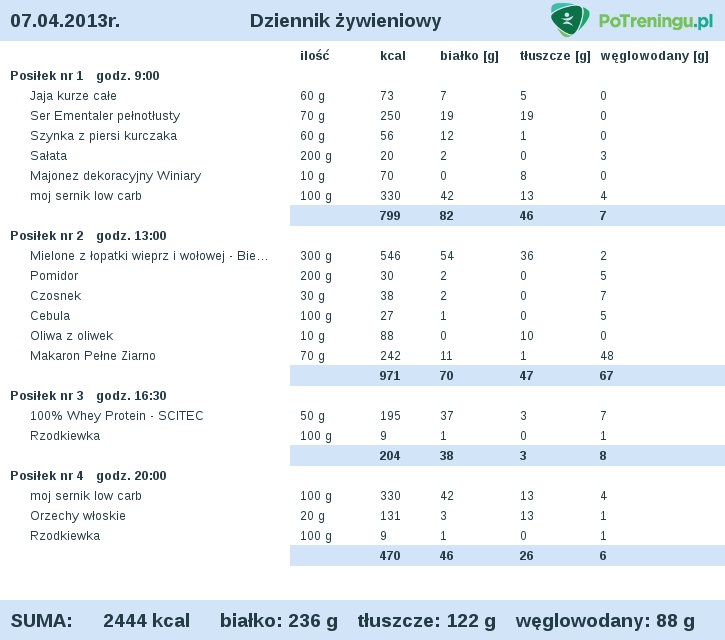Screen dimensions: 725x640
Task: Click Oliwa z oliwek kcal value 88
Action: tap(387, 336)
